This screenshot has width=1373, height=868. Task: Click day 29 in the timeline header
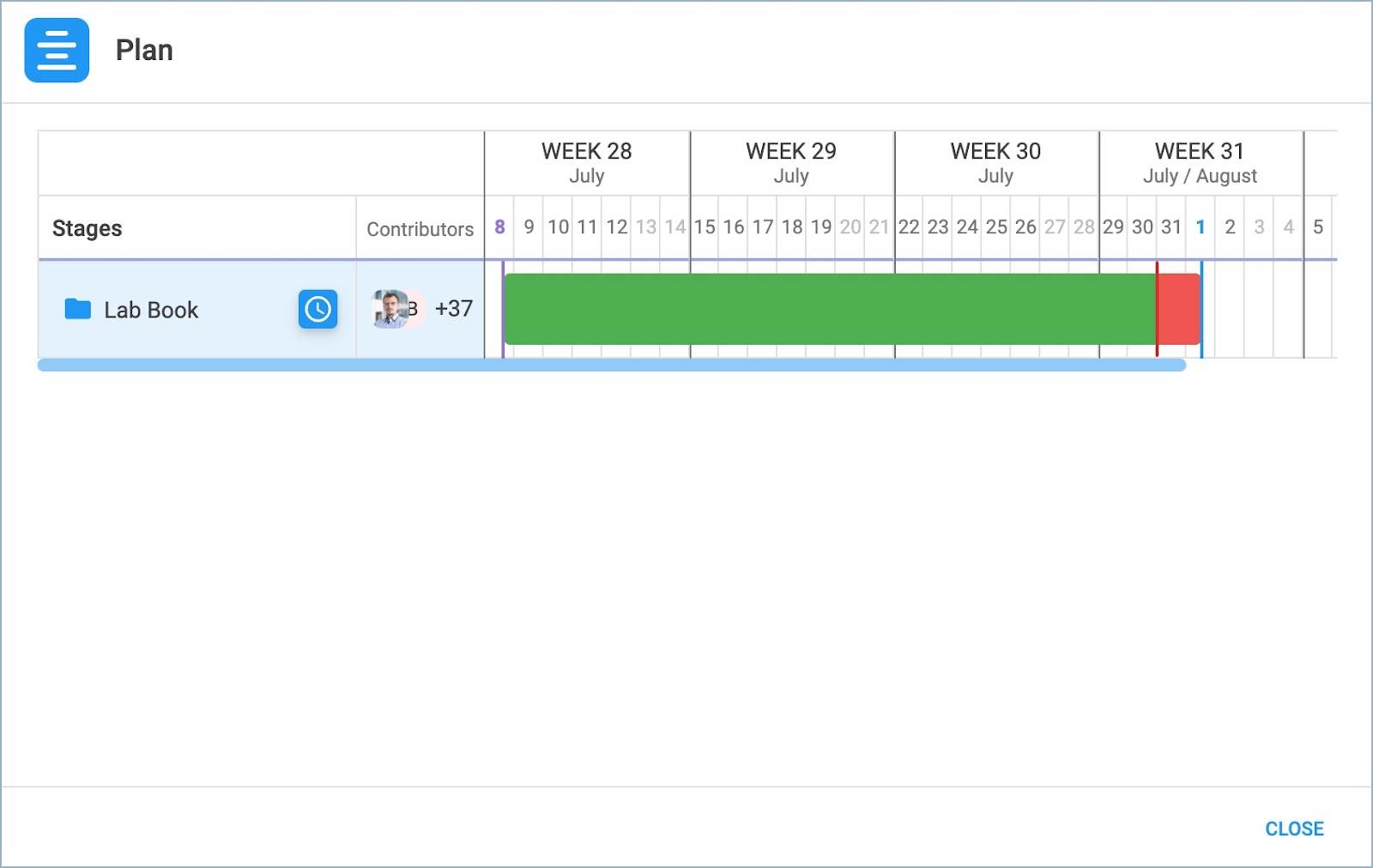[x=1113, y=227]
